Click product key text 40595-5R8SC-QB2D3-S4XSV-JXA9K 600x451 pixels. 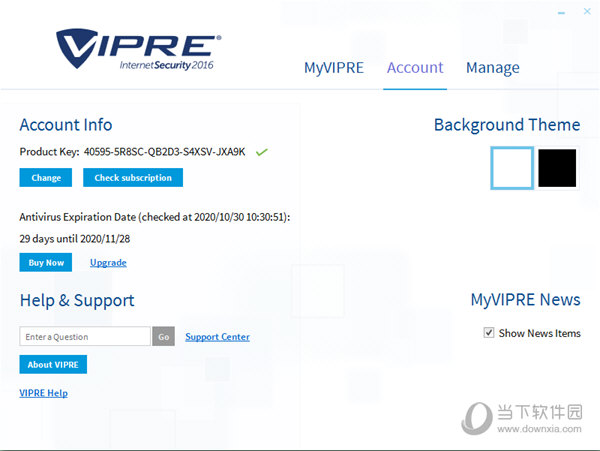click(x=165, y=152)
